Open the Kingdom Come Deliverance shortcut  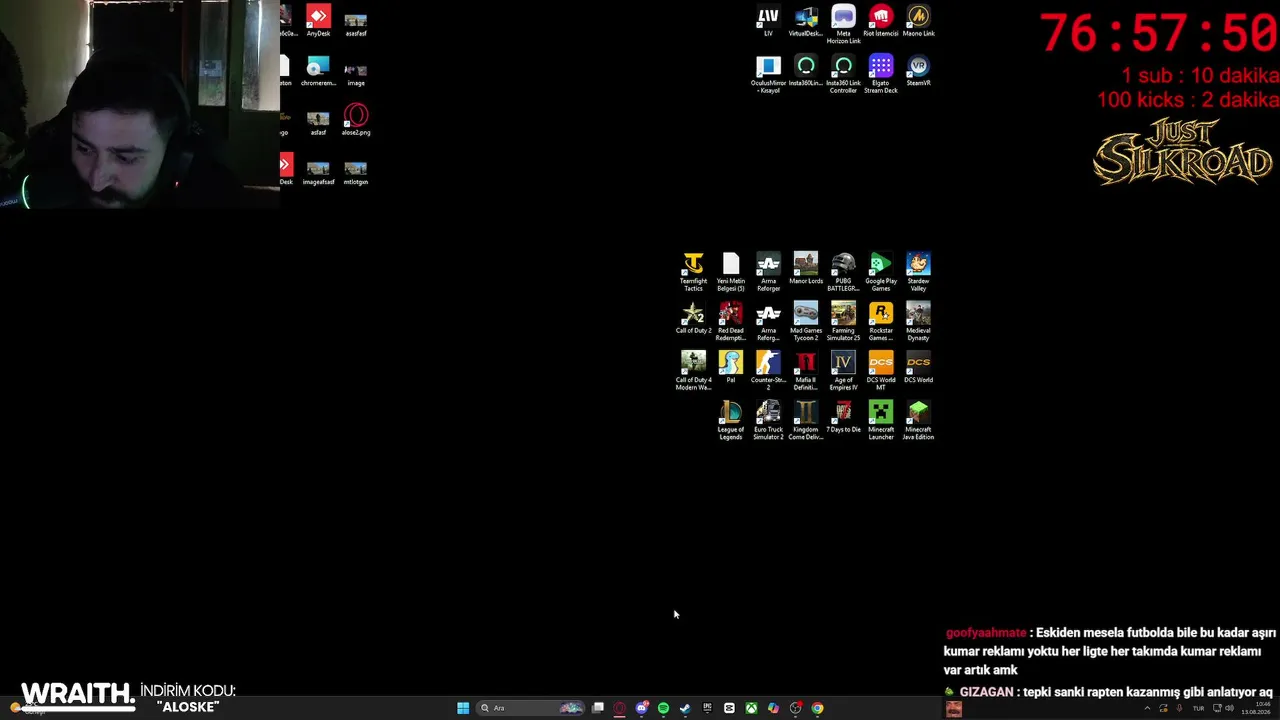pos(806,421)
